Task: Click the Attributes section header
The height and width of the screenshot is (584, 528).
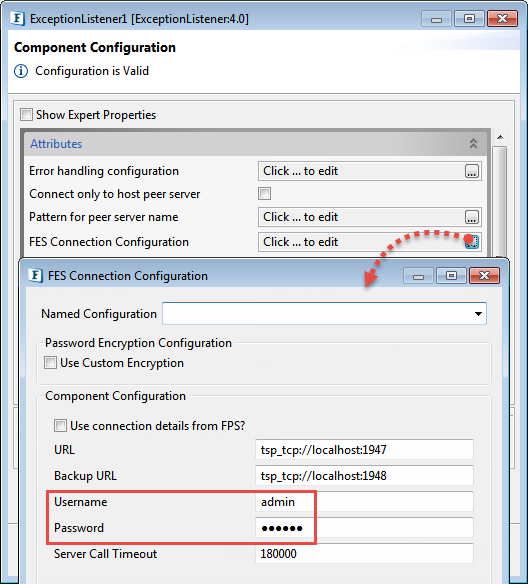Action: tap(255, 144)
